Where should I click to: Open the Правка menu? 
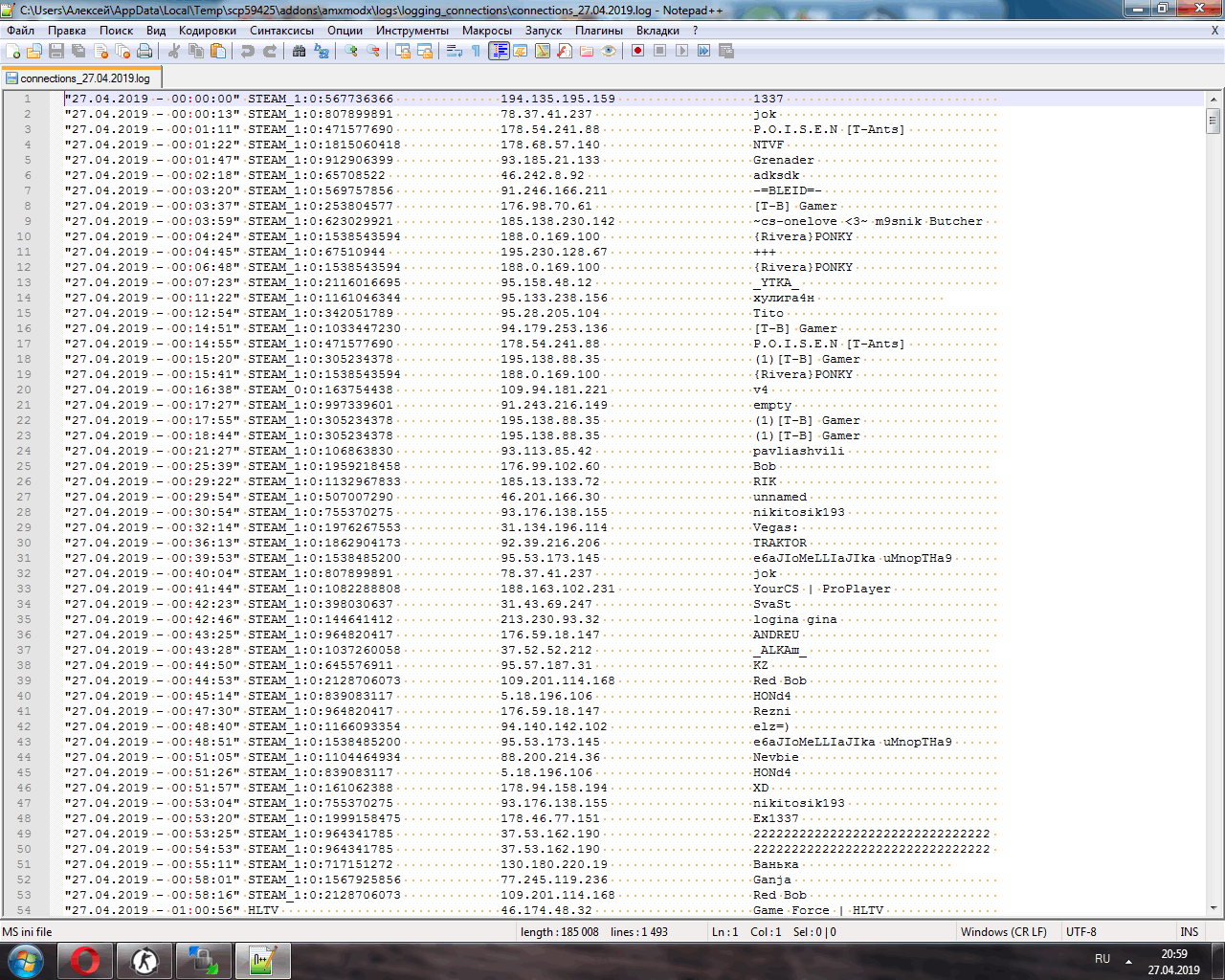point(67,31)
